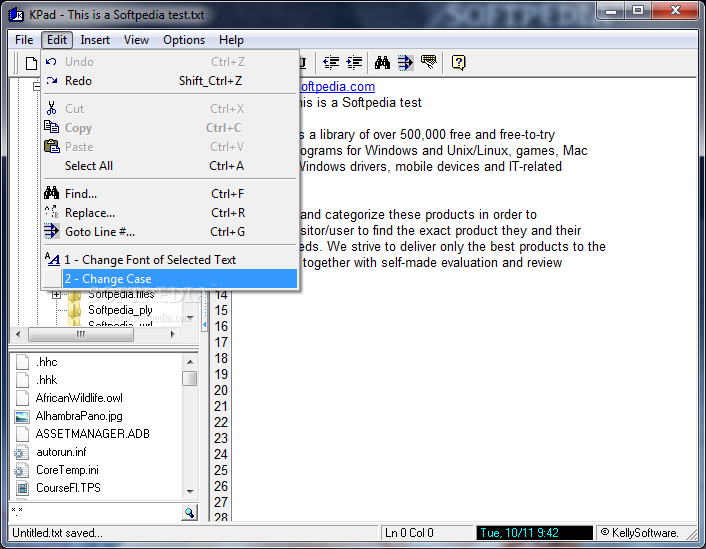Screen dimensions: 706x549
Task: Click the Cut entry in Edit menu
Action: coord(170,109)
